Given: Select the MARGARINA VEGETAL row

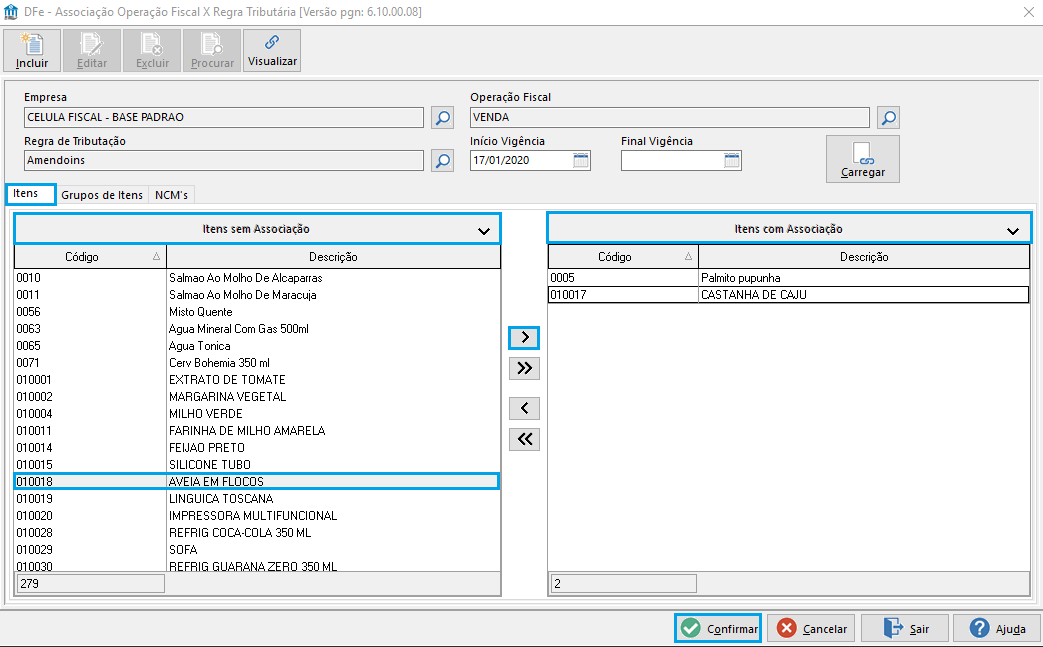Looking at the screenshot, I should (257, 397).
